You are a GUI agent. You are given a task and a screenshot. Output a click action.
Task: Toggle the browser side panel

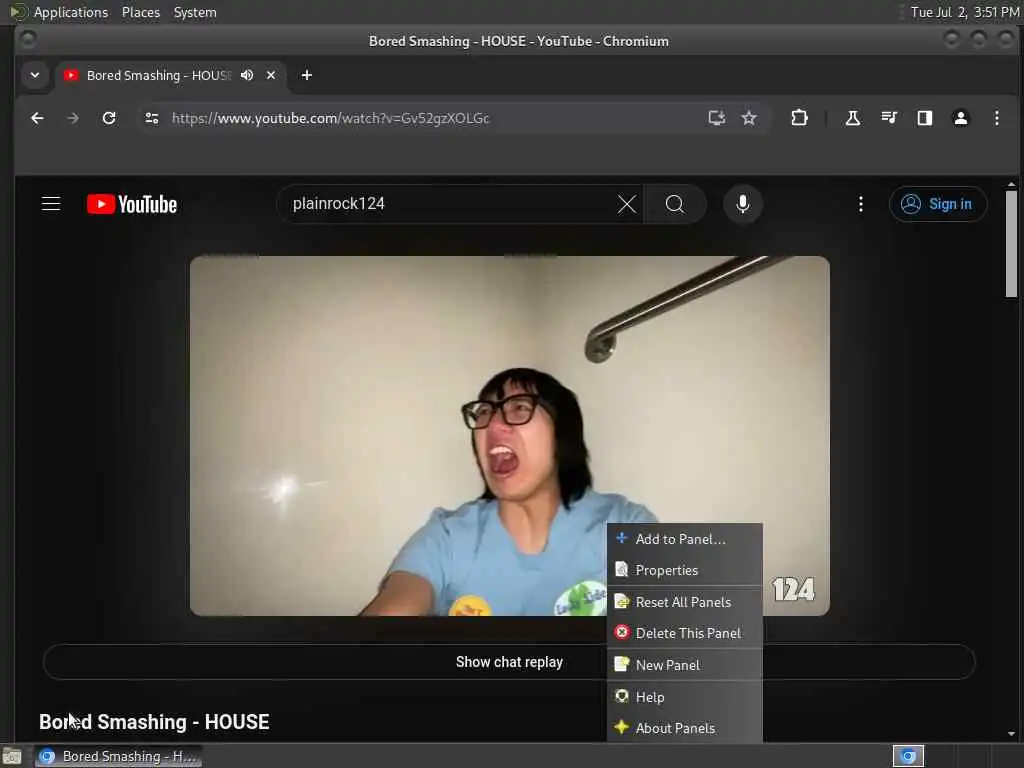(x=925, y=118)
